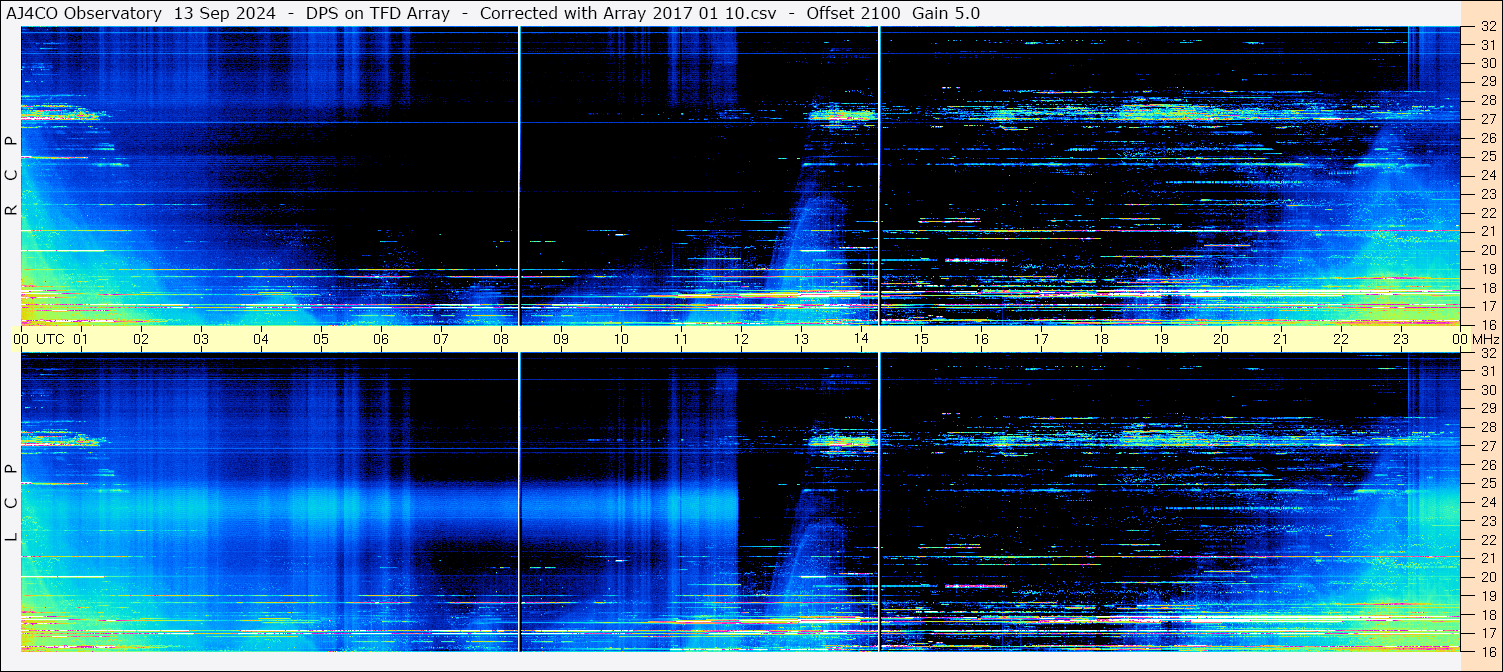Click hour '23' on the UTC time axis
Screen dimensions: 1503x672
pyautogui.click(x=1401, y=339)
